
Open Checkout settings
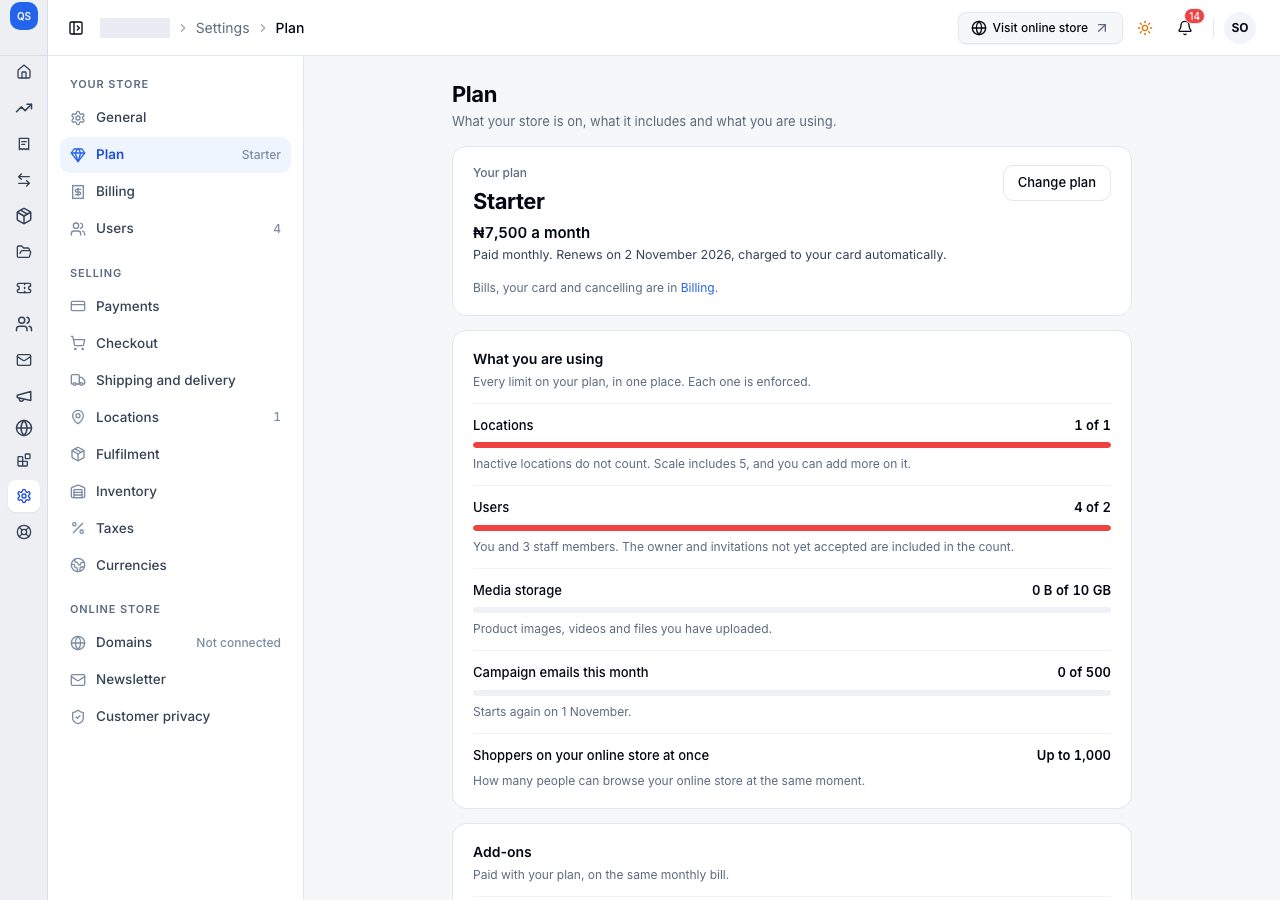tap(176, 344)
